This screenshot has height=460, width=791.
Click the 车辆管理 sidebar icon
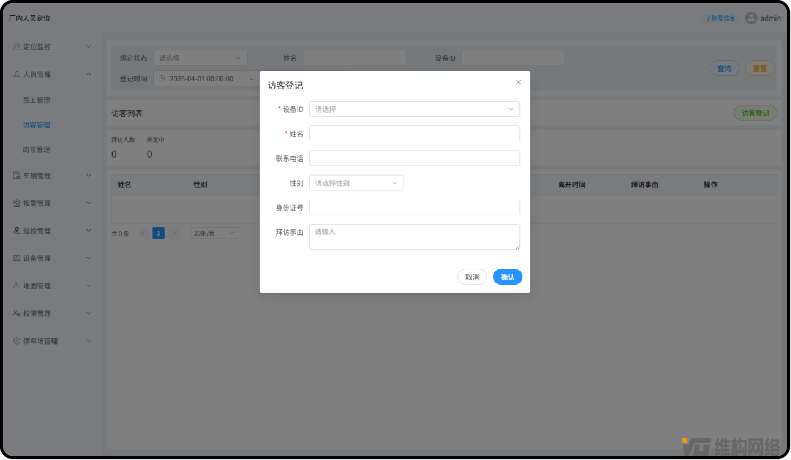click(x=17, y=176)
